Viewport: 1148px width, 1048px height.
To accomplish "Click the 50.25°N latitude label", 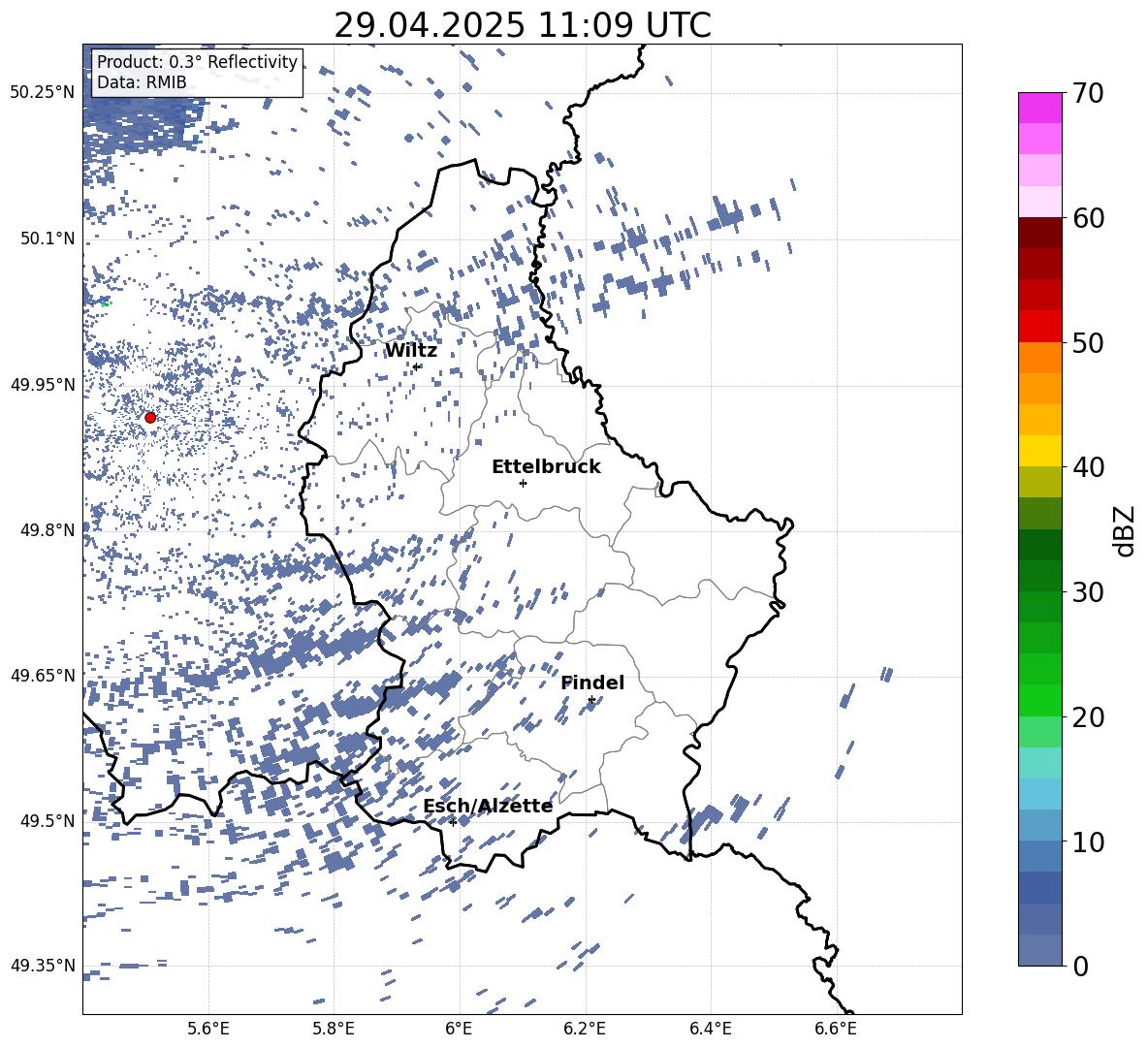I will pyautogui.click(x=43, y=93).
